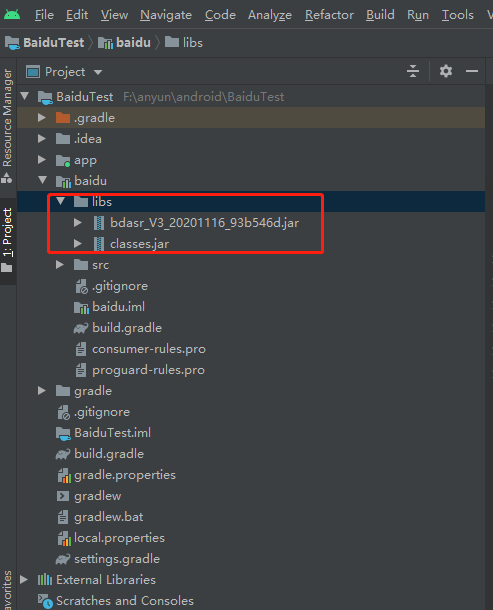The height and width of the screenshot is (610, 493).
Task: Expand the .gradle folder
Action: pyautogui.click(x=42, y=117)
